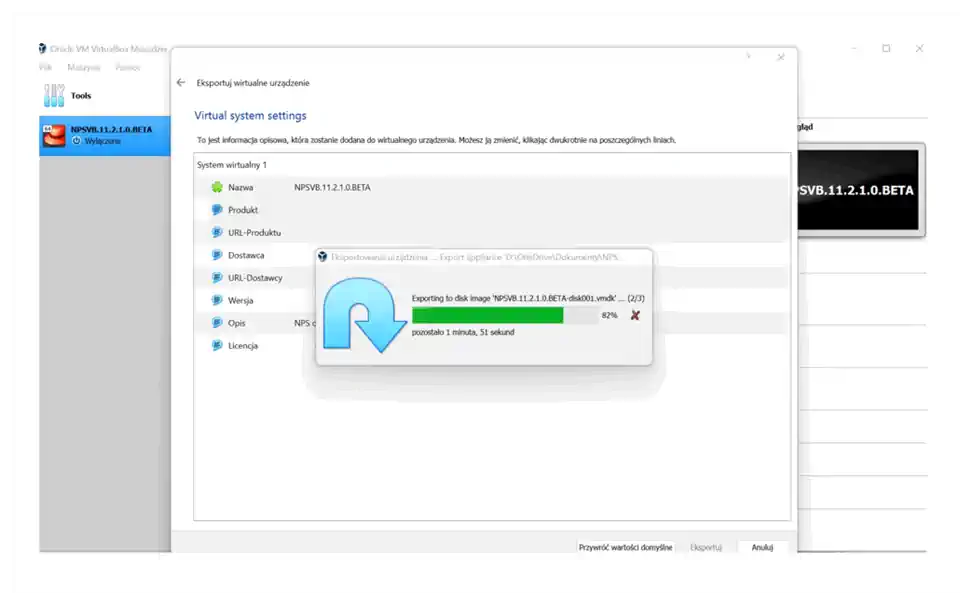Screen dimensions: 972x605
Task: Click the green export progress bar
Action: tap(490, 314)
